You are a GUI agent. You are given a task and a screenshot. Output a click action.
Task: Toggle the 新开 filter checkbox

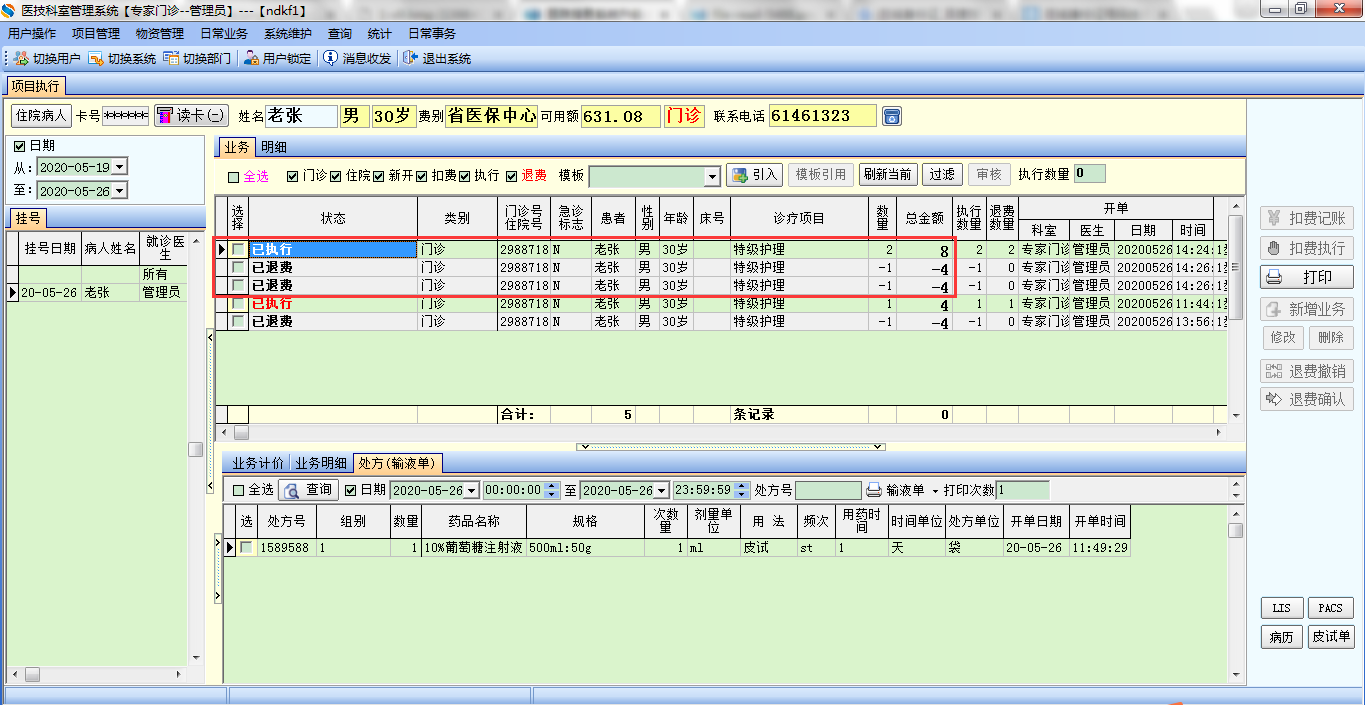pos(379,176)
